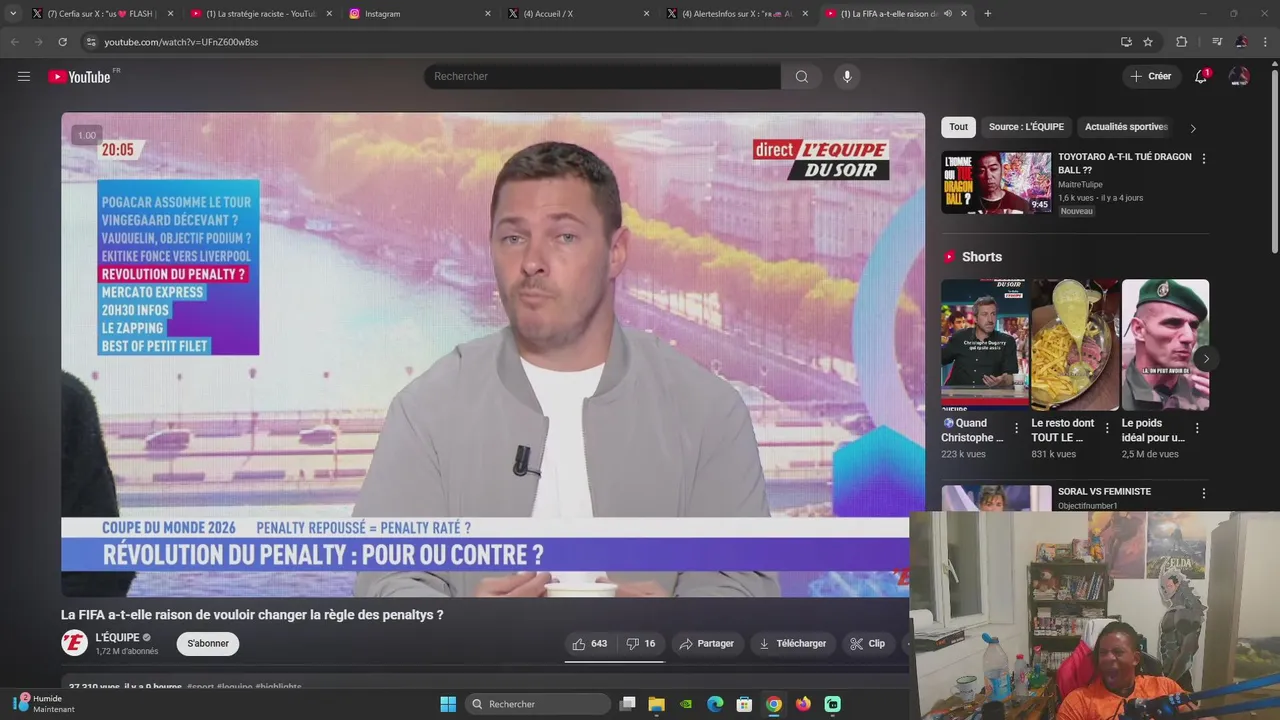The width and height of the screenshot is (1280, 720).
Task: Click the youtube.com address bar URL
Action: point(181,42)
